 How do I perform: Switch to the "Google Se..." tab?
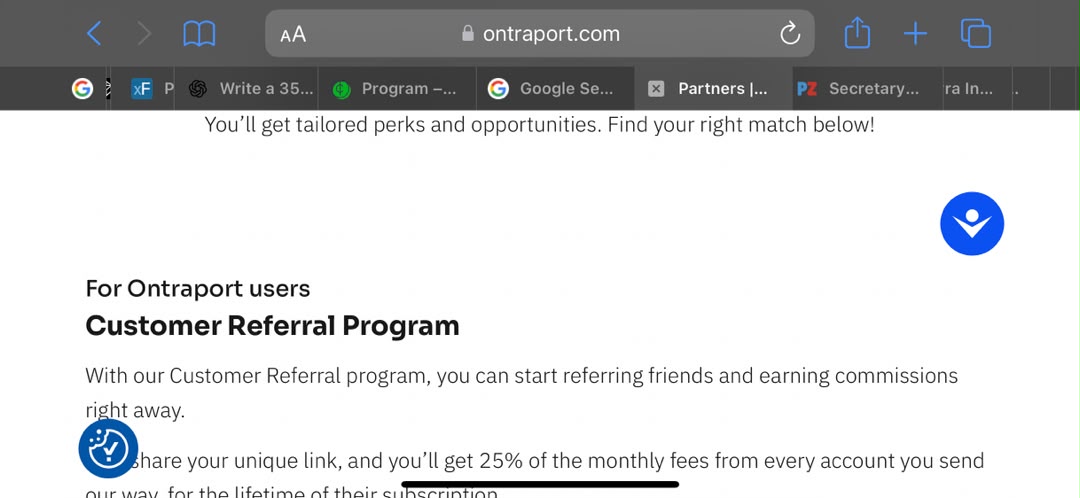[x=555, y=88]
